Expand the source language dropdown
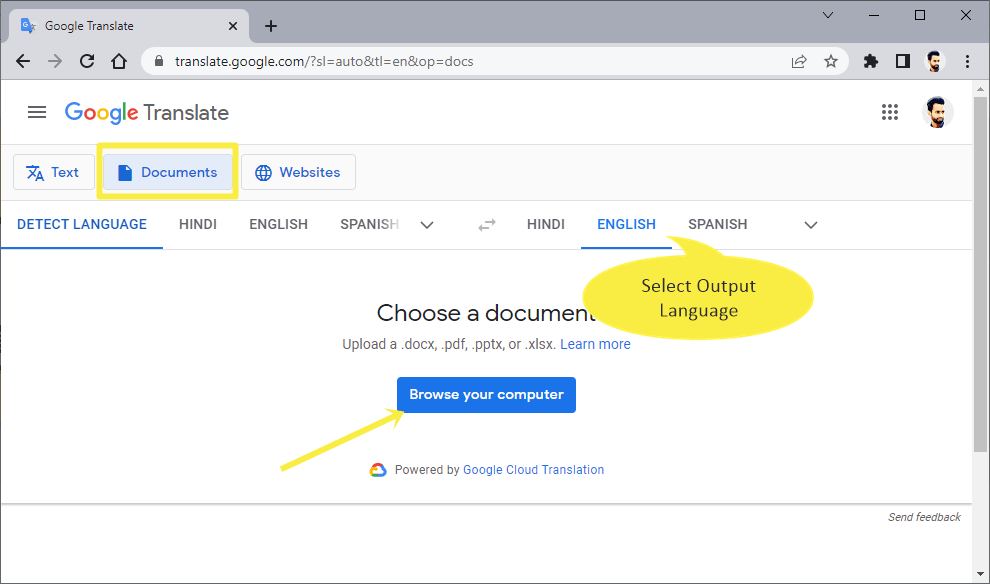Image resolution: width=990 pixels, height=584 pixels. (427, 225)
